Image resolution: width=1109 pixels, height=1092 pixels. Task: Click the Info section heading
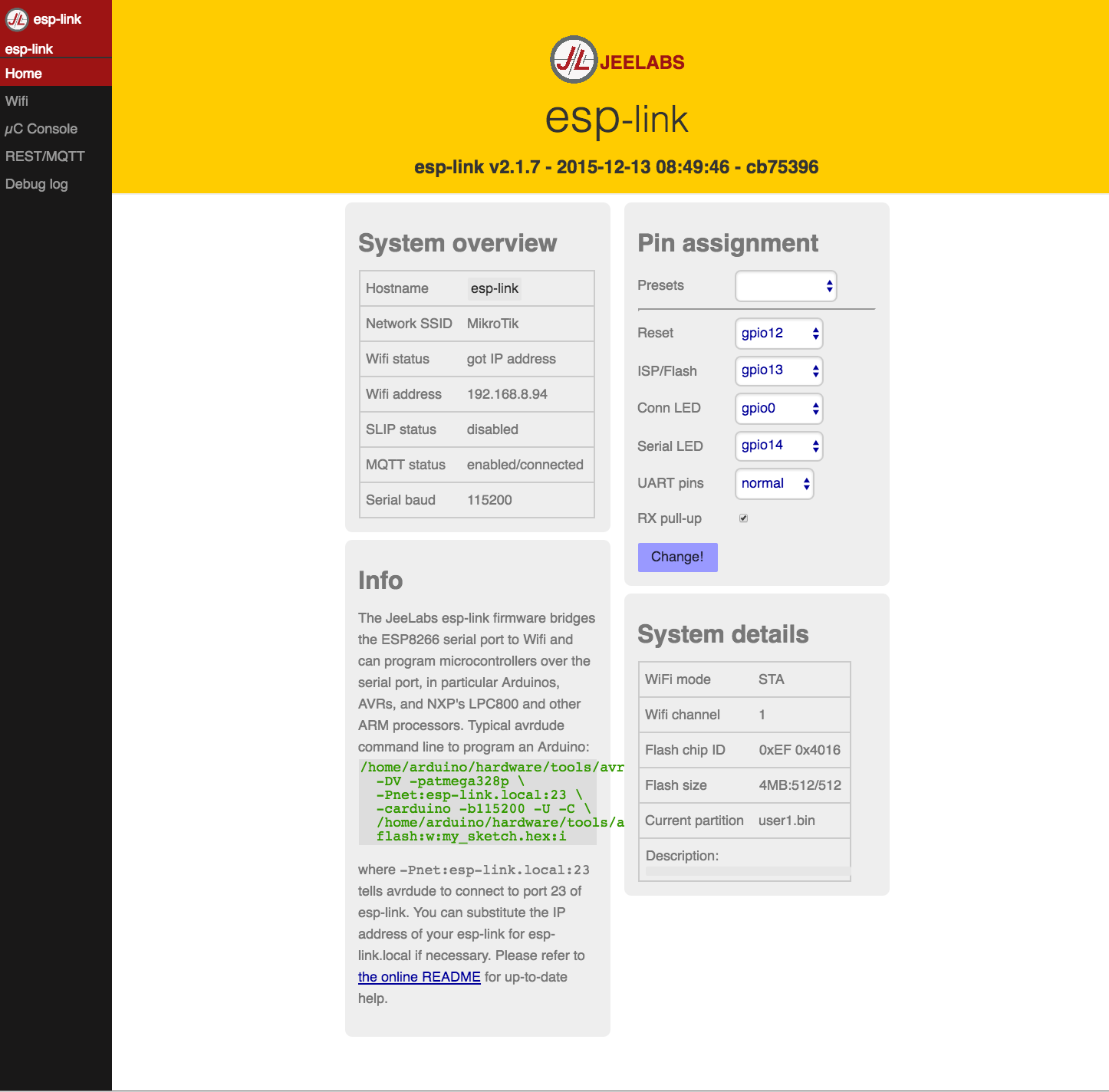tap(380, 581)
